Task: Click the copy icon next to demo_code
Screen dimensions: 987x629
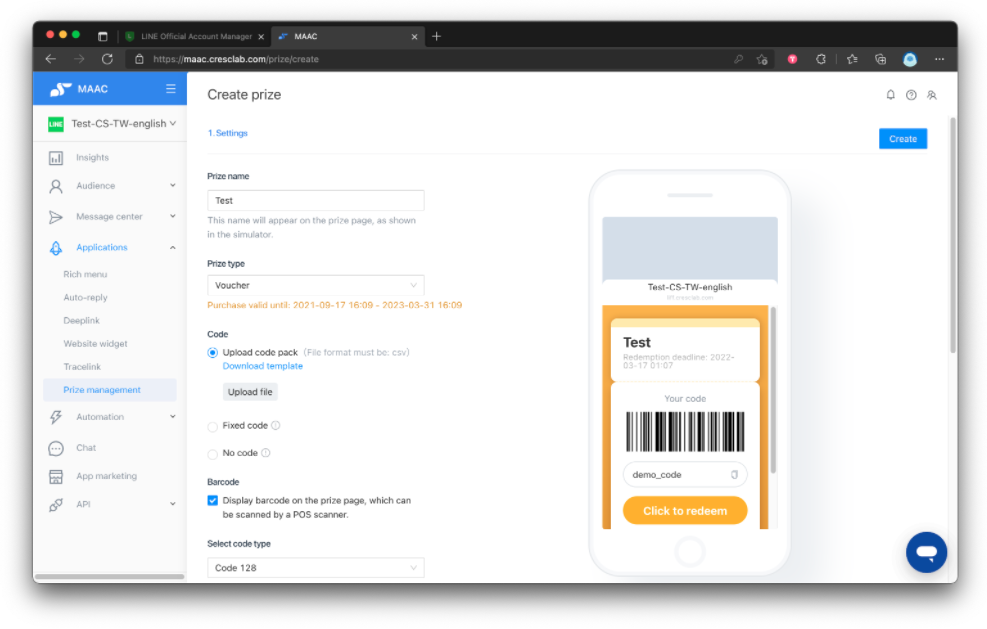Action: coord(734,475)
